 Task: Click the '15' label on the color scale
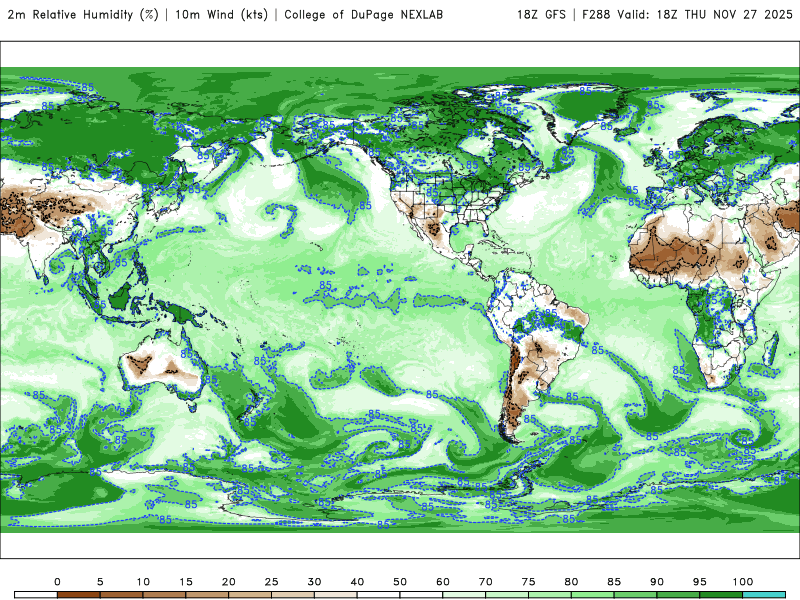[186, 582]
